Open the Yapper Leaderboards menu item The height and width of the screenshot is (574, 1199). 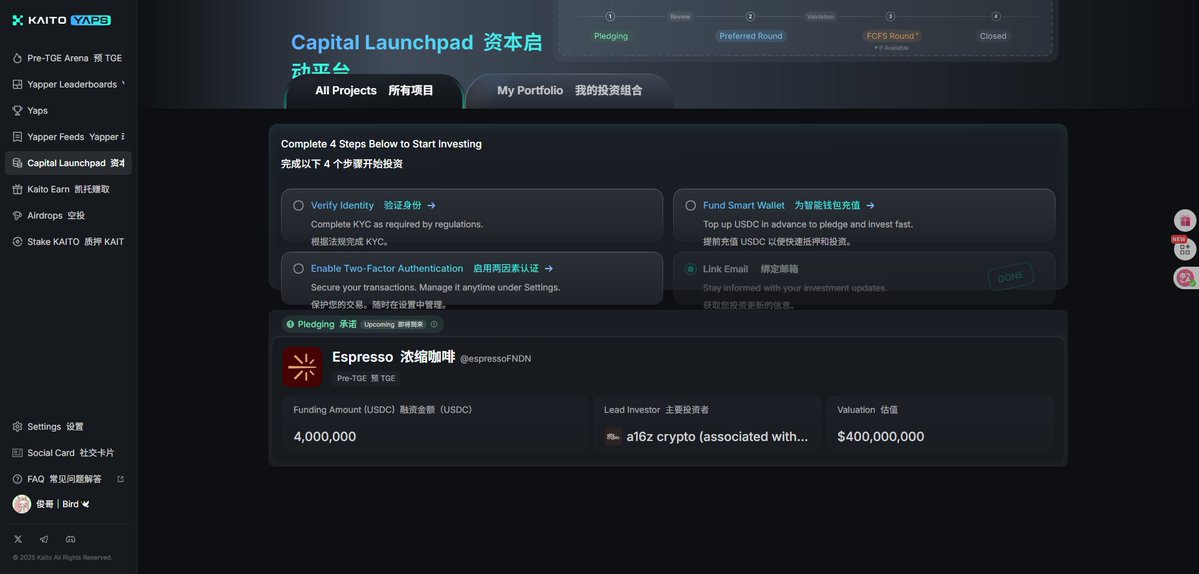[68, 84]
